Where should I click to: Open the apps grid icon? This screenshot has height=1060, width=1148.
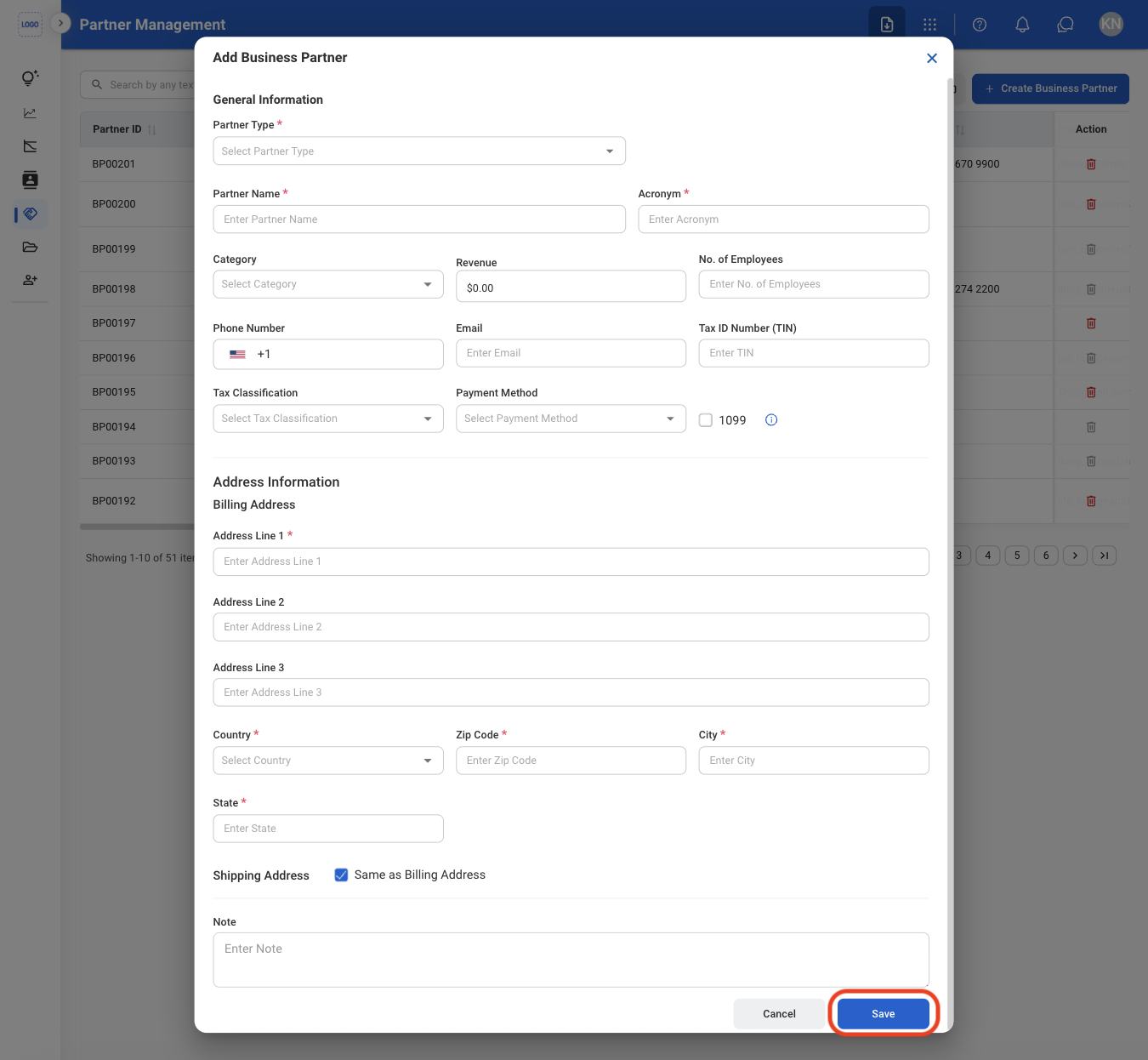[x=930, y=25]
